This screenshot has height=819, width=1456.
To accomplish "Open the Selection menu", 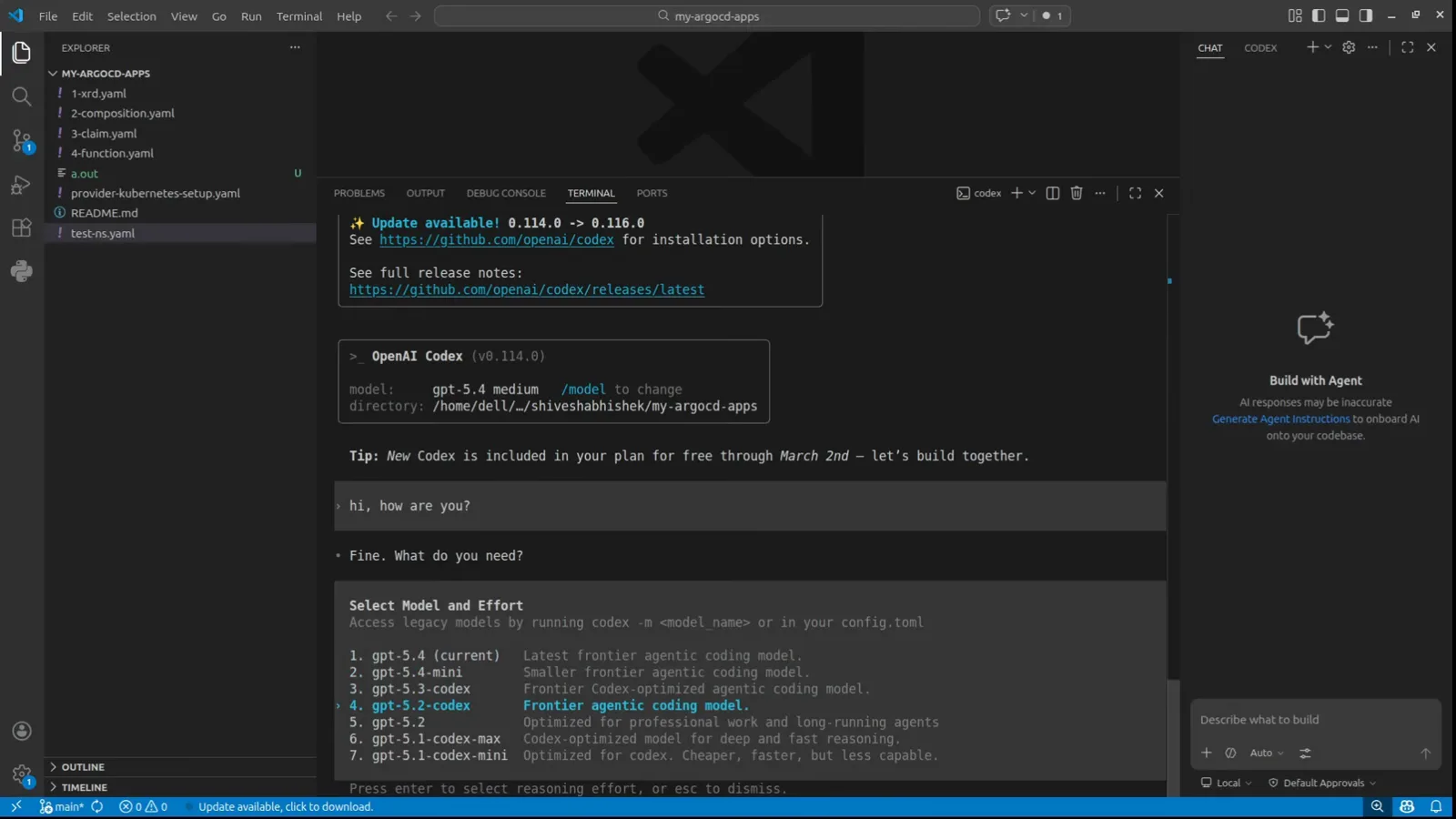I will (132, 15).
